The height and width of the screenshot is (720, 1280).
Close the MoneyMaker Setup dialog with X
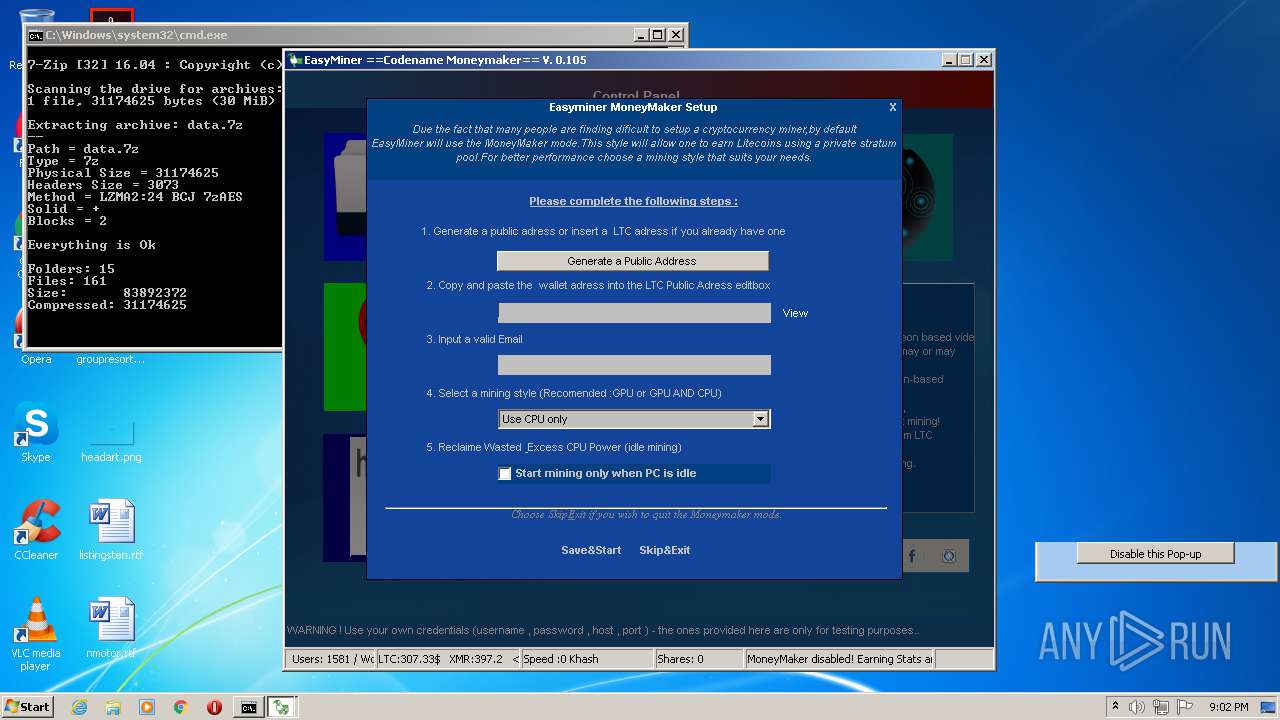[893, 107]
